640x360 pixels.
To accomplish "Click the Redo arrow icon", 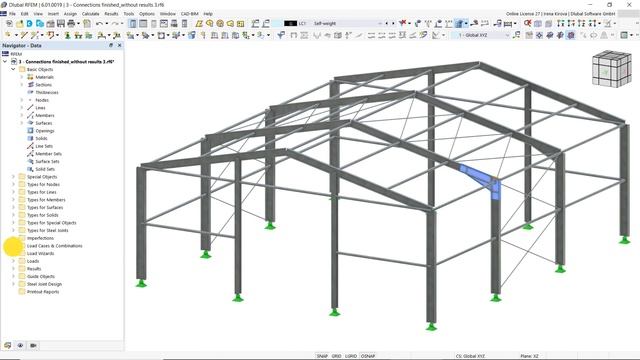I will (115, 24).
